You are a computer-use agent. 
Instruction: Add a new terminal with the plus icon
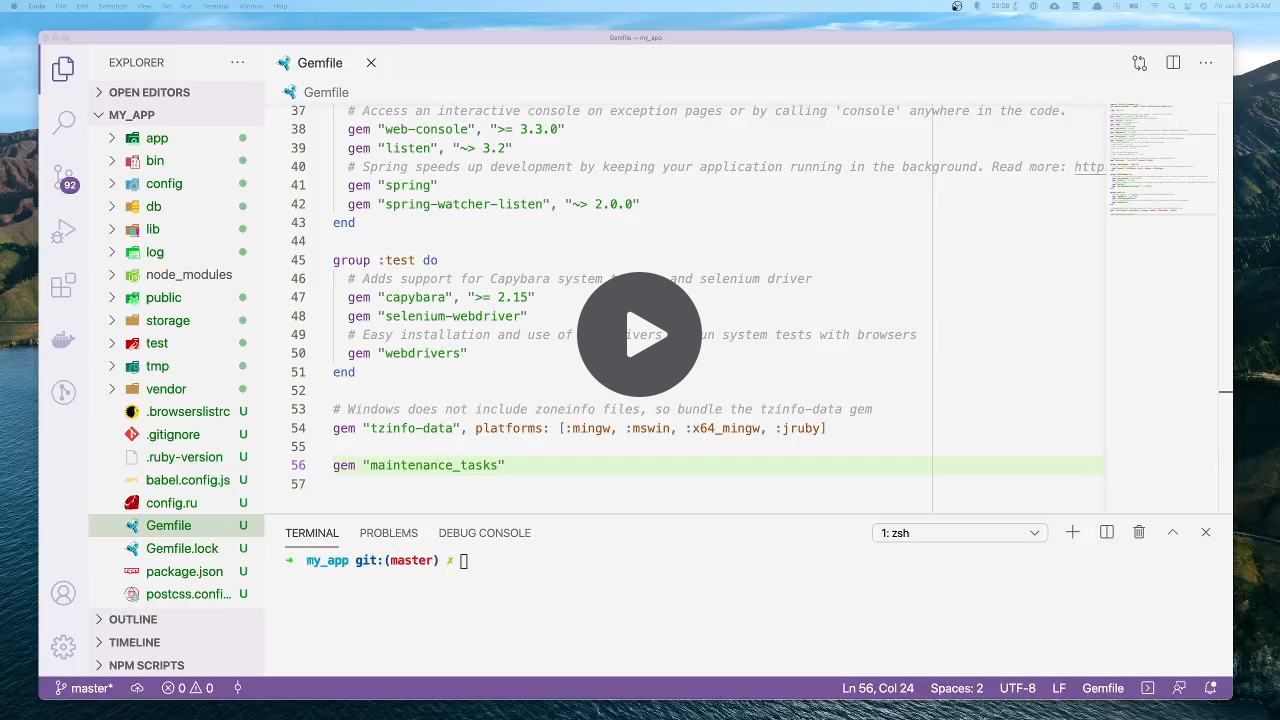[x=1073, y=532]
